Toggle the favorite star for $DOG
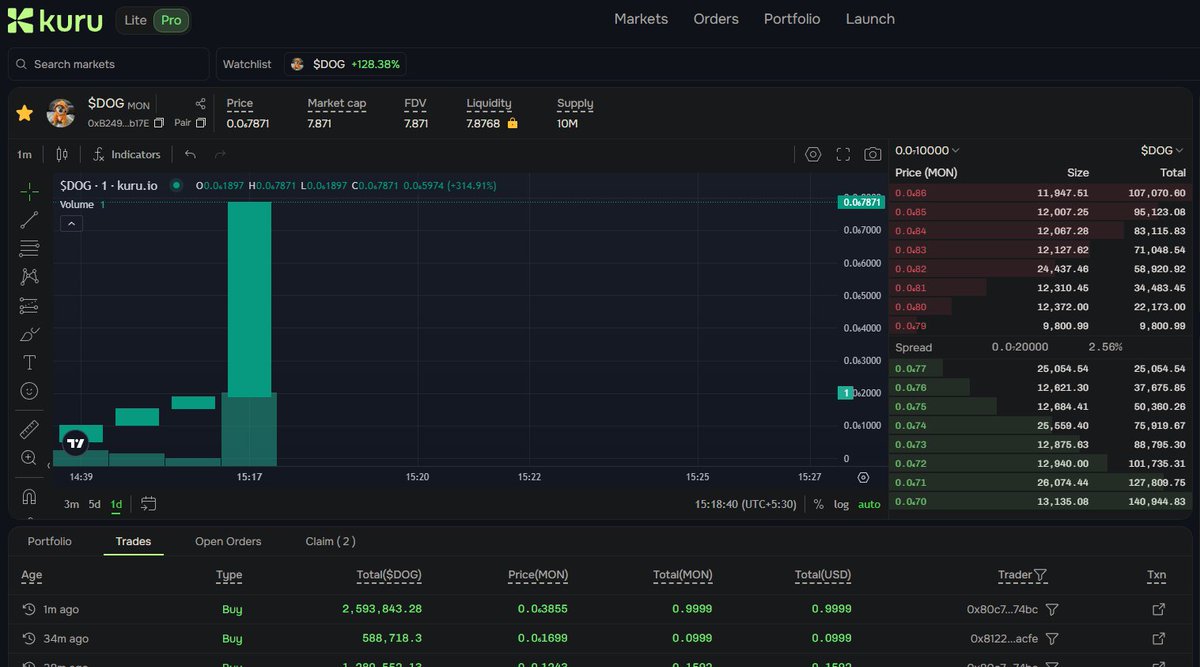 click(25, 113)
